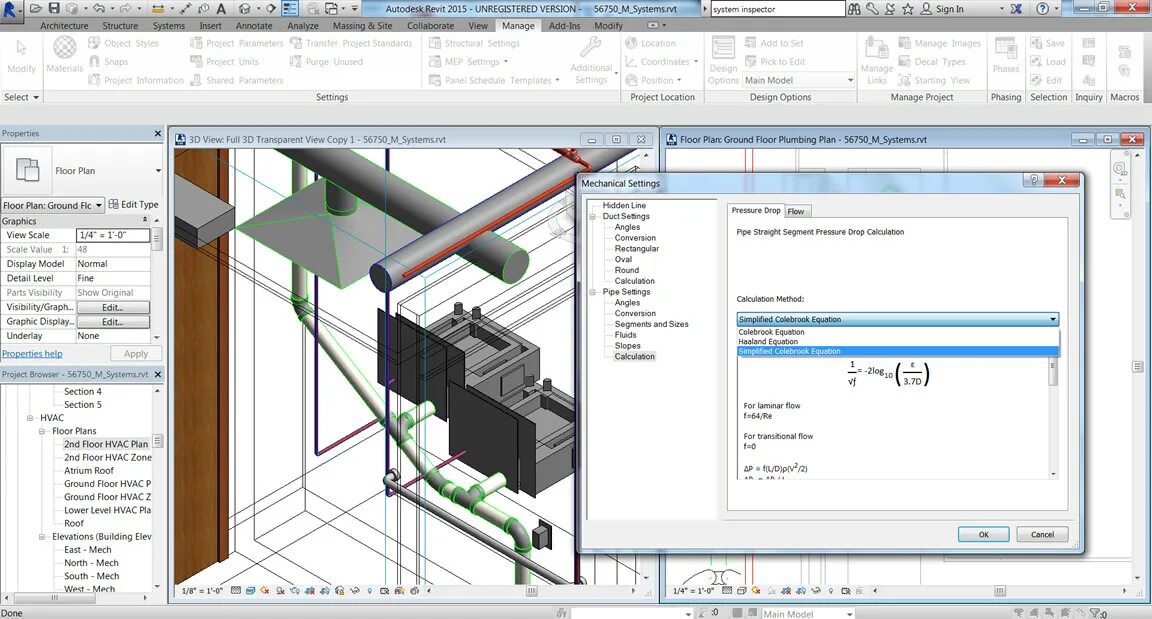Open the Main Model design option dropdown
This screenshot has height=619, width=1152.
[x=799, y=80]
